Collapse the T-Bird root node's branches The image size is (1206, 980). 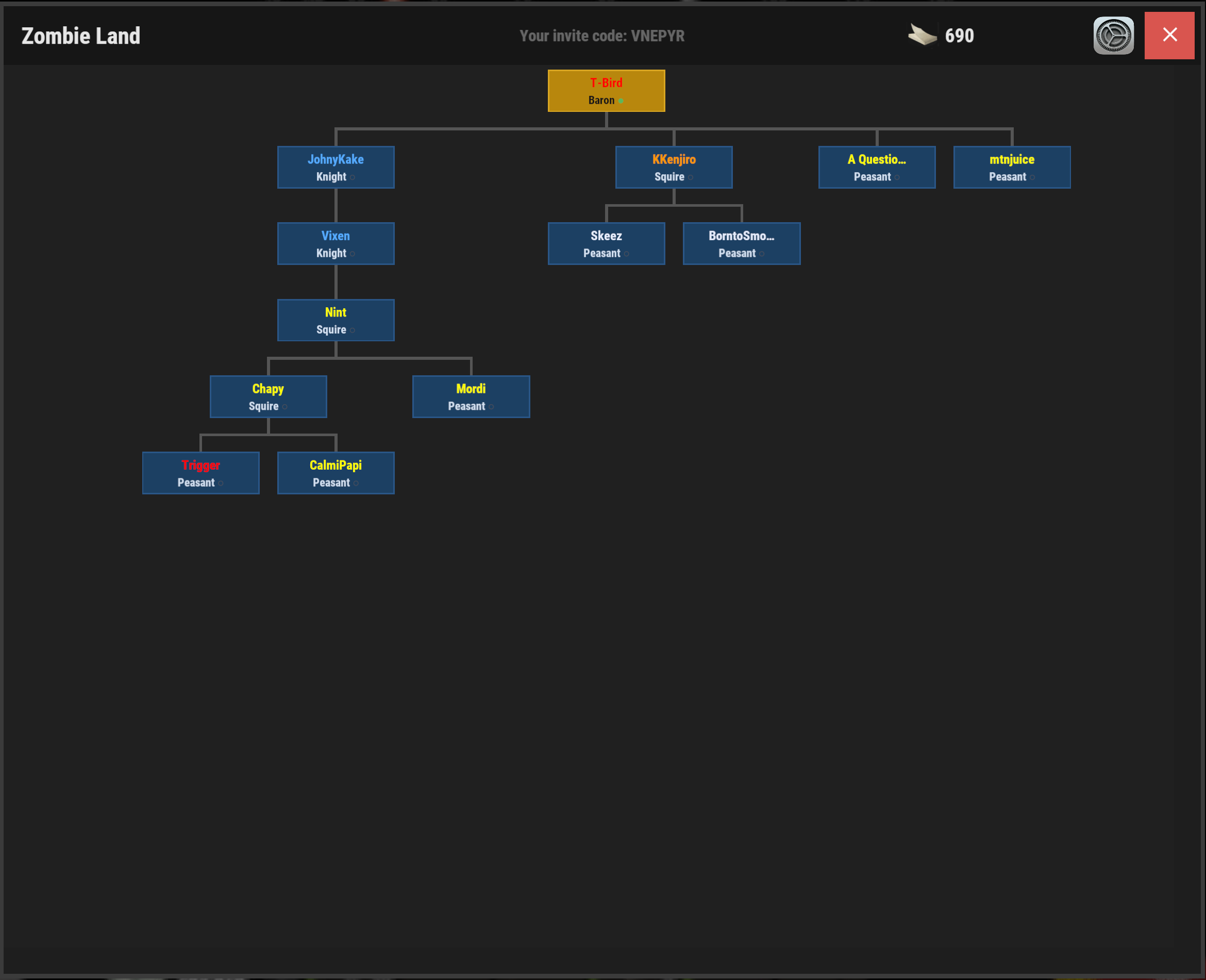click(x=606, y=90)
